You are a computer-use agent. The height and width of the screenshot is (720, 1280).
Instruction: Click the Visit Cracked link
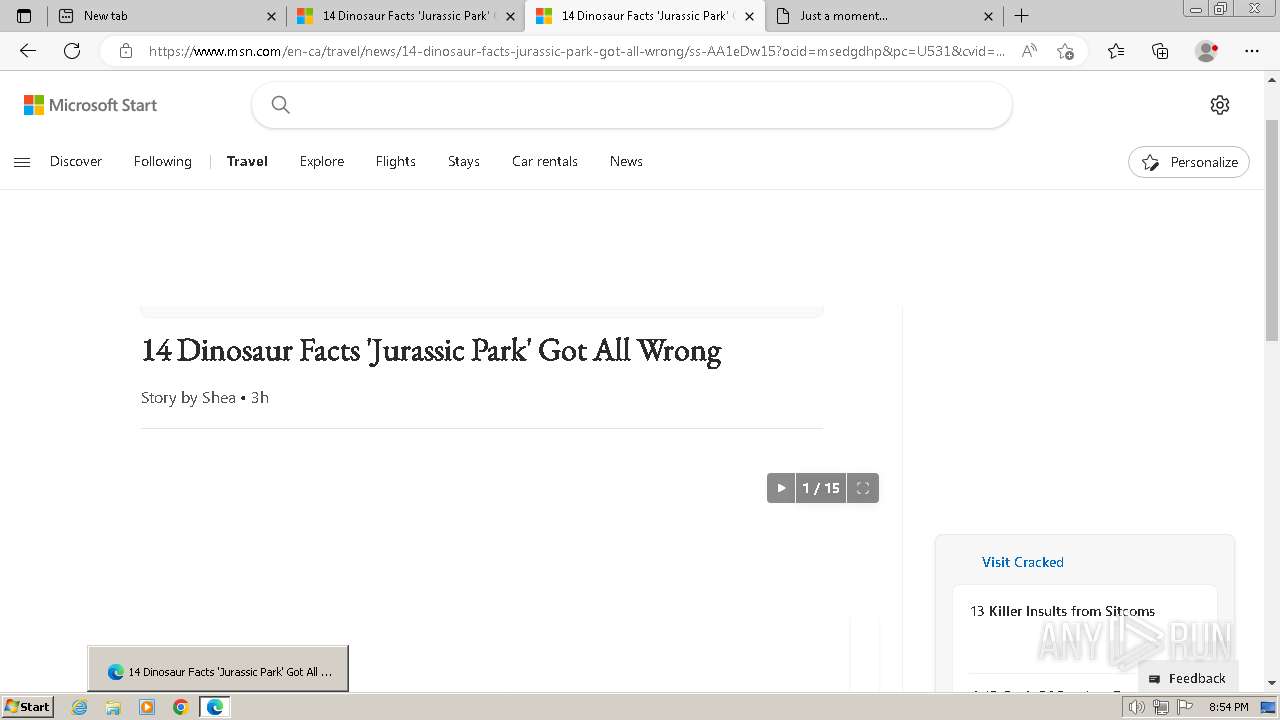click(1023, 562)
